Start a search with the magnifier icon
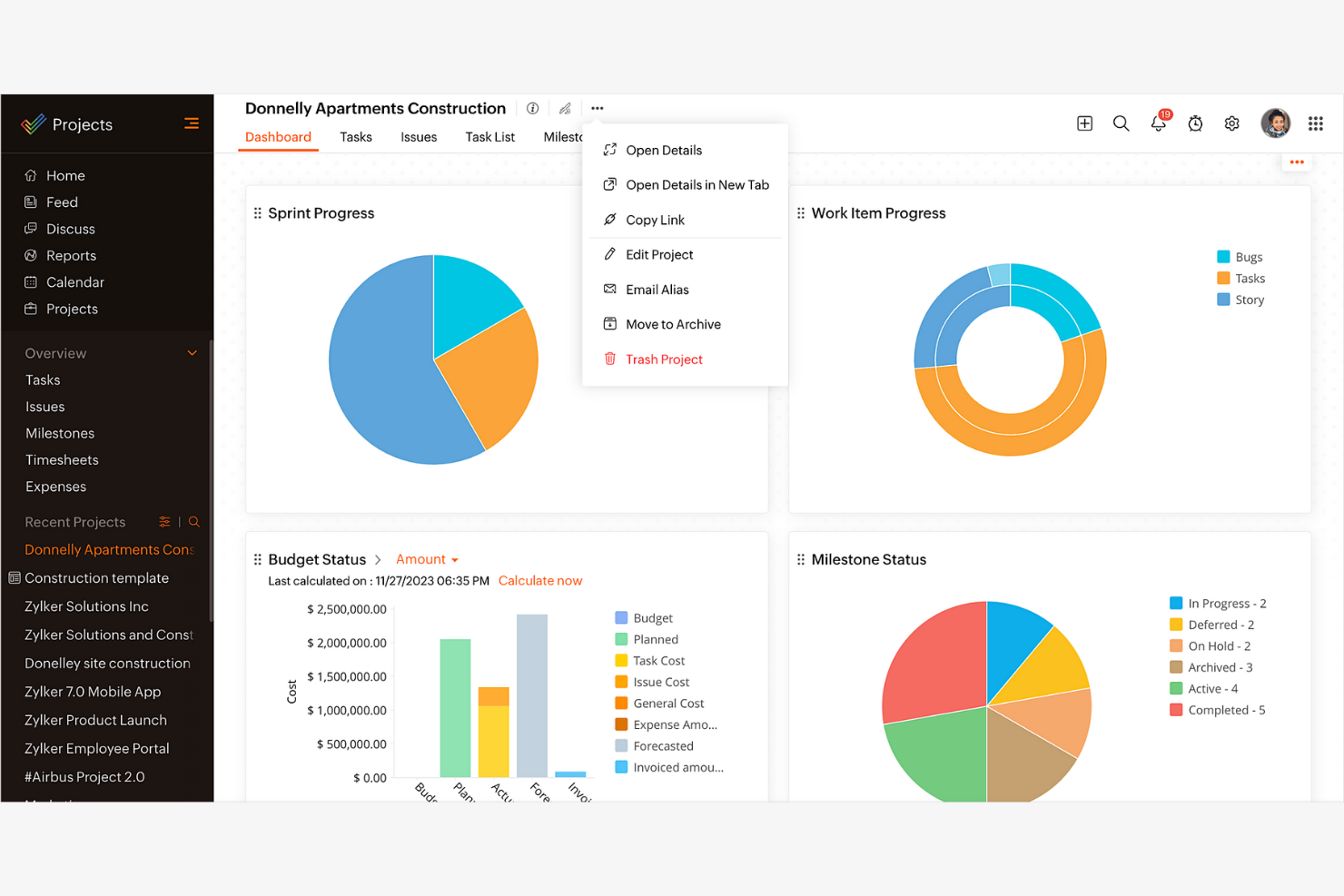 tap(1121, 123)
